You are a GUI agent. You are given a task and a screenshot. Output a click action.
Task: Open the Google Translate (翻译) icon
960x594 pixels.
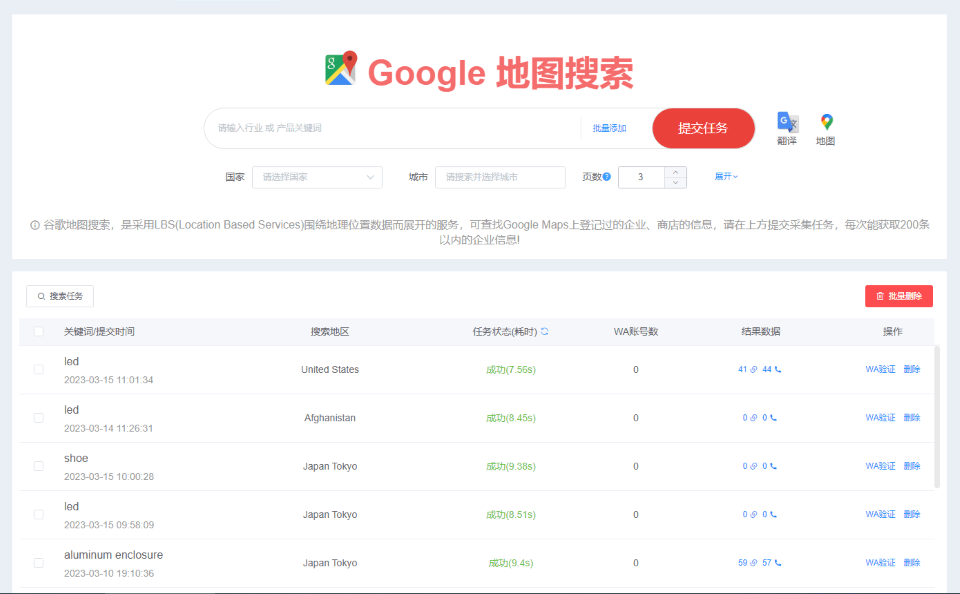click(787, 122)
